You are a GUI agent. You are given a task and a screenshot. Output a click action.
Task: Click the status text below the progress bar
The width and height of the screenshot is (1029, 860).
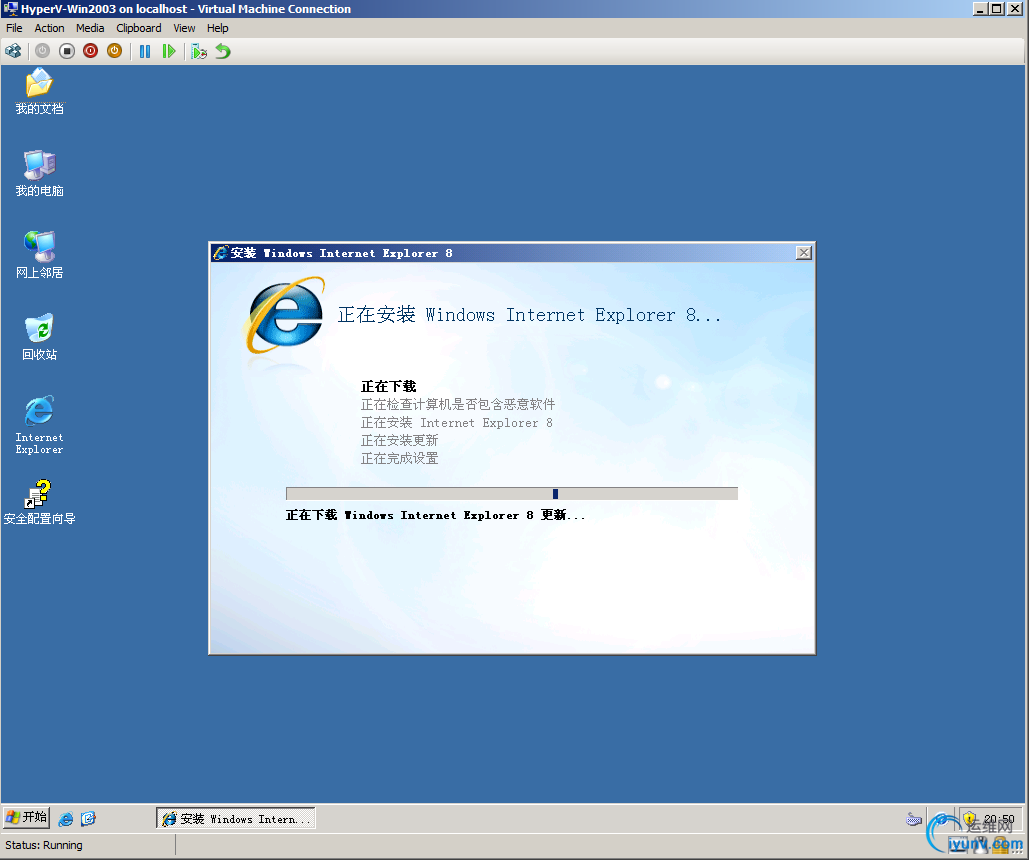click(x=435, y=515)
